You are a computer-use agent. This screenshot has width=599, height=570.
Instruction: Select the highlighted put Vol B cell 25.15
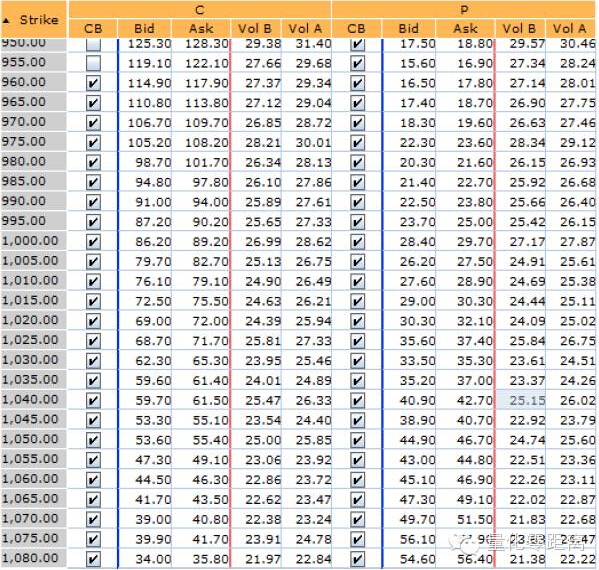coord(521,400)
